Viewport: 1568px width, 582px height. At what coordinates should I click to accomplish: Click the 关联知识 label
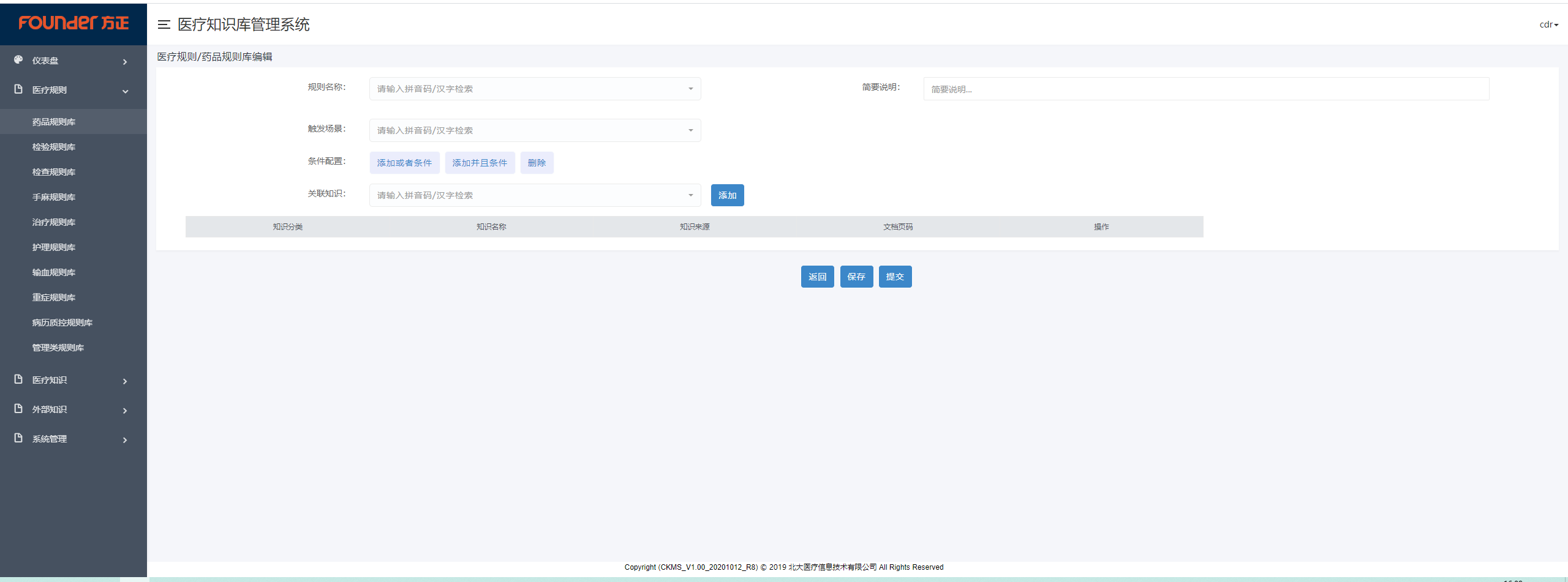pyautogui.click(x=326, y=193)
